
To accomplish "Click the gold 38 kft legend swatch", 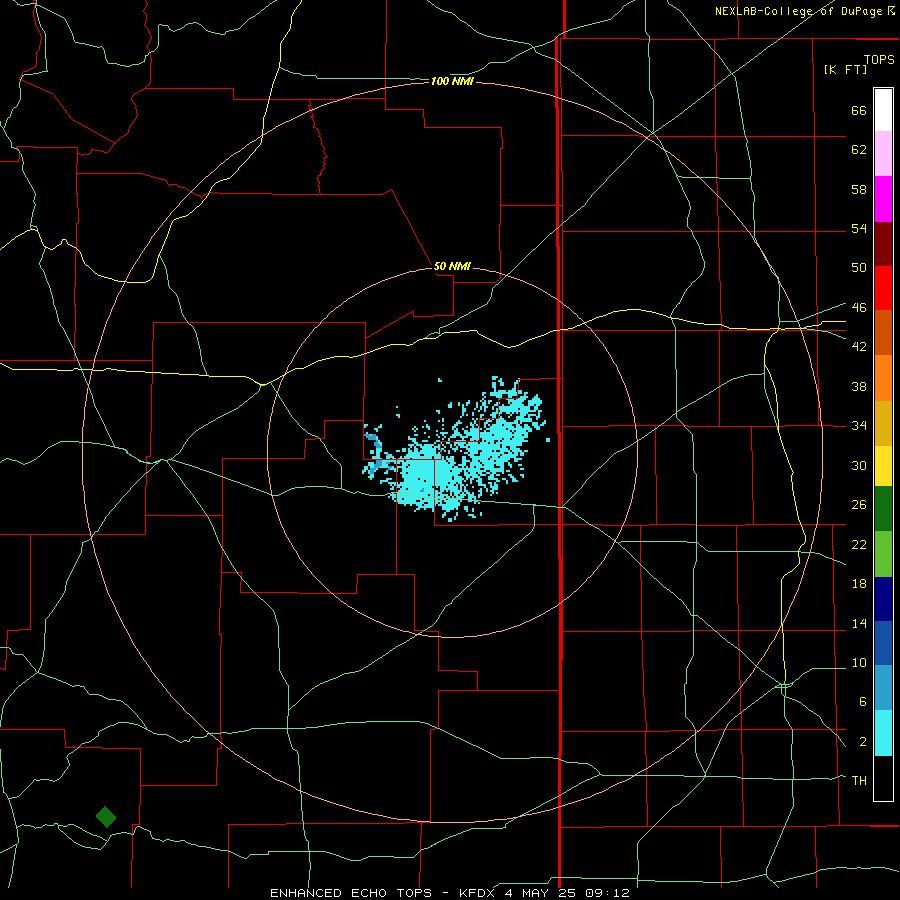I will (x=883, y=423).
